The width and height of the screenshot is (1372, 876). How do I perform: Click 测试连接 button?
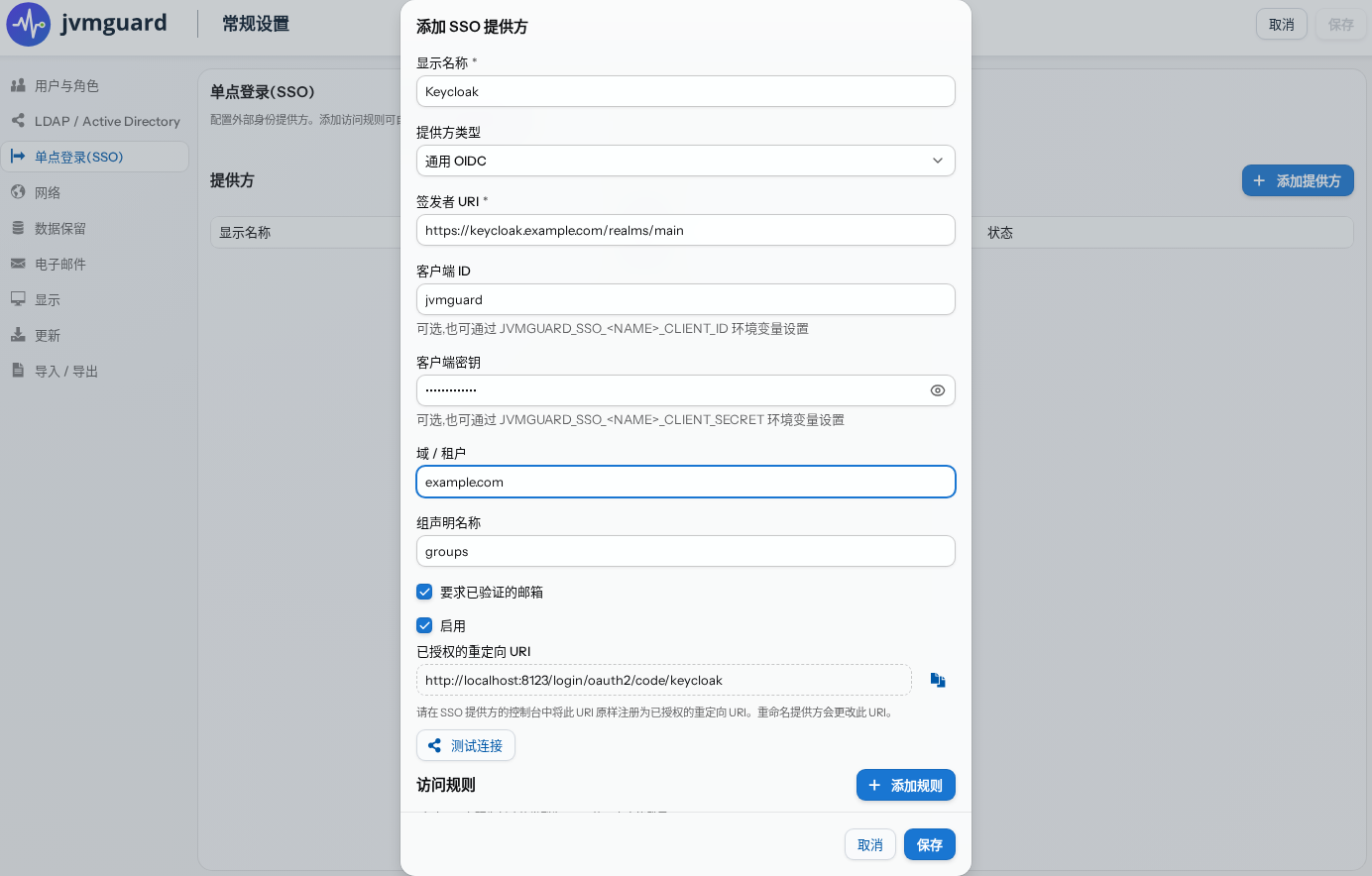tap(466, 745)
